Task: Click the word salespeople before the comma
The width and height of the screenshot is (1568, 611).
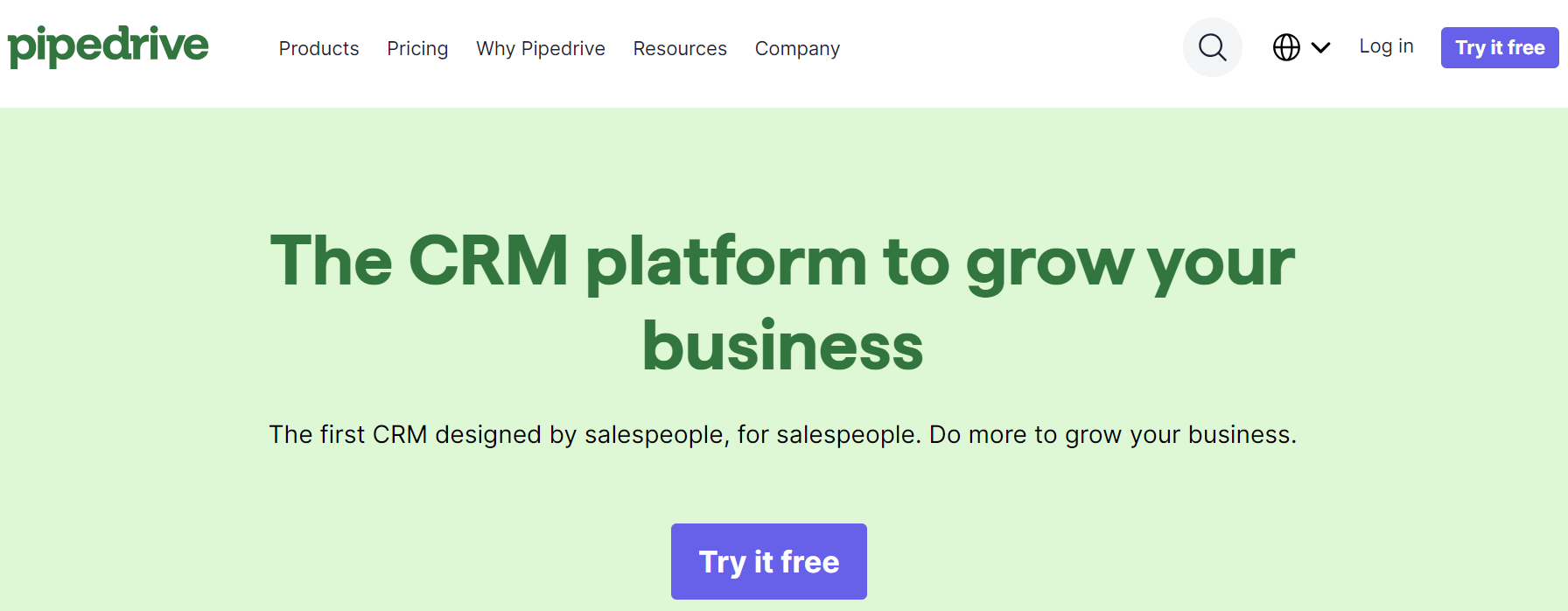Action: click(656, 435)
